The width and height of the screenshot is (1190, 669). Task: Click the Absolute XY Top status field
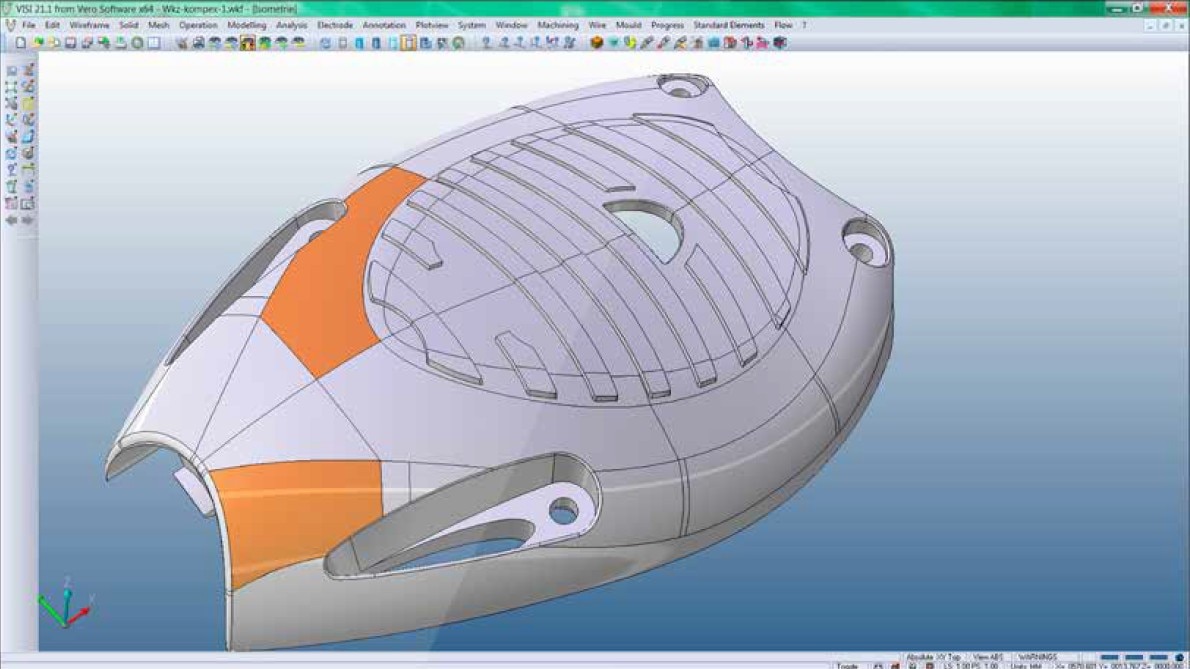(933, 657)
